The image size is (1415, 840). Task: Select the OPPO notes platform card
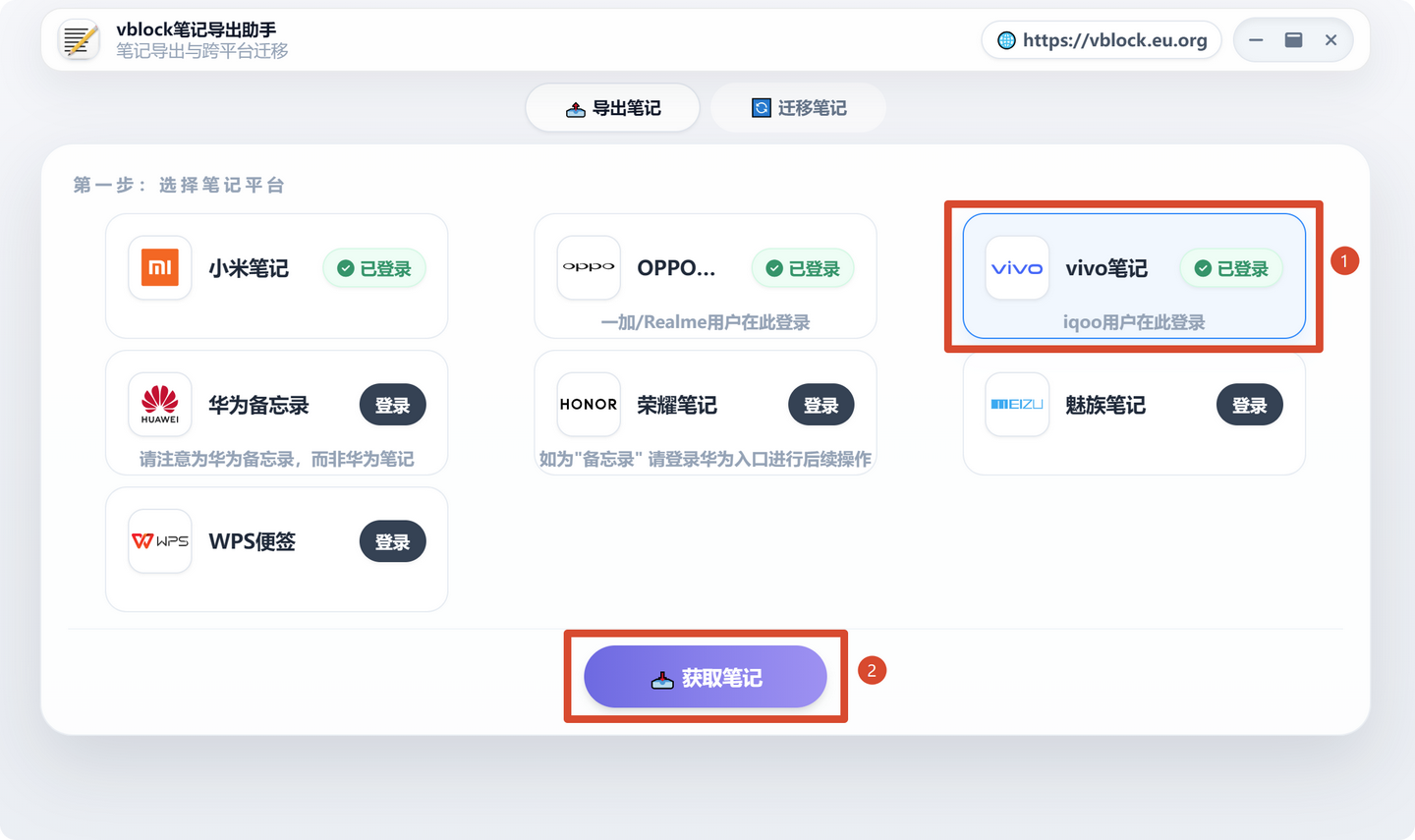tap(706, 276)
